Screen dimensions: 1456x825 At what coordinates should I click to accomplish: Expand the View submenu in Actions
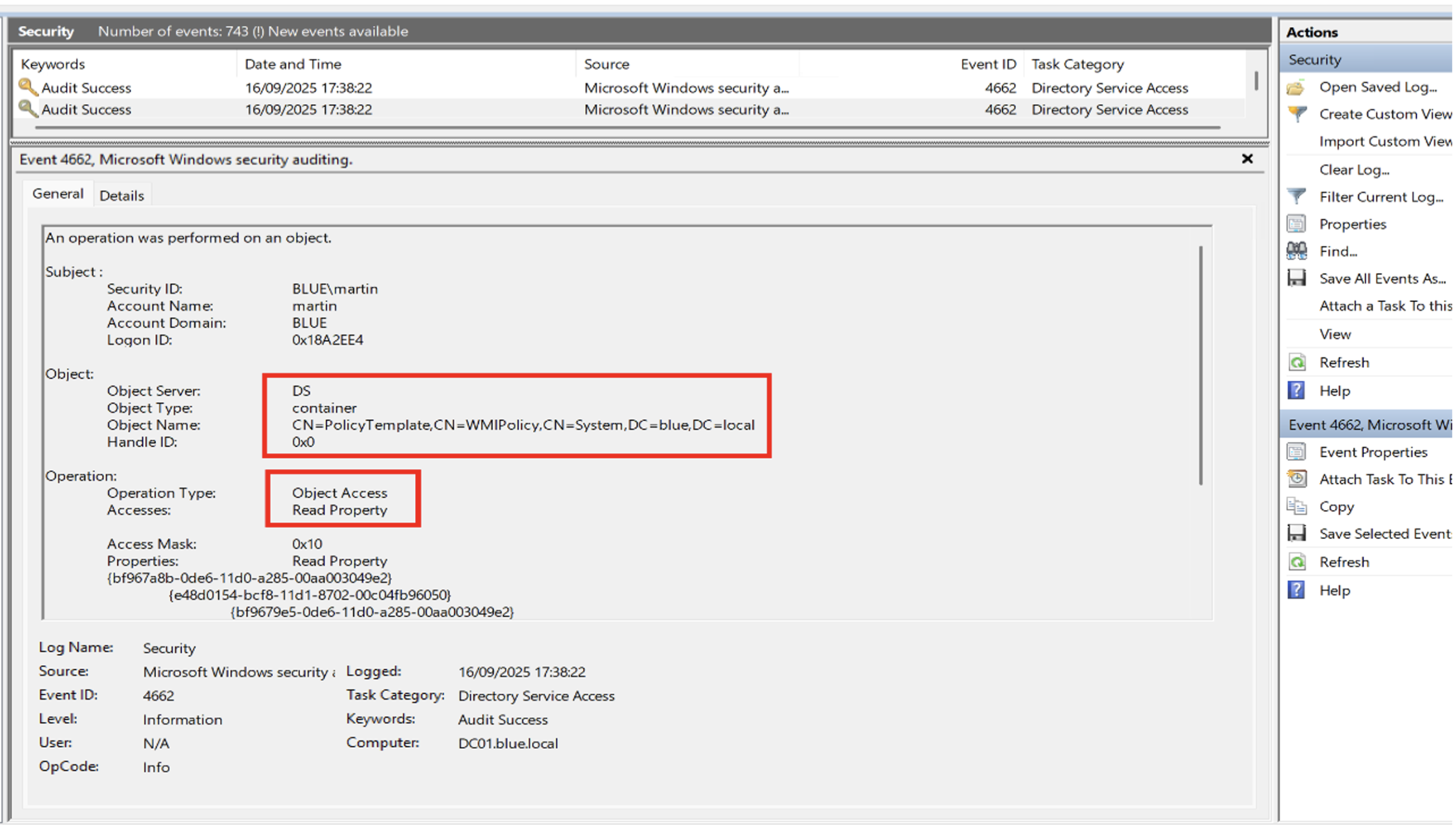point(1334,334)
